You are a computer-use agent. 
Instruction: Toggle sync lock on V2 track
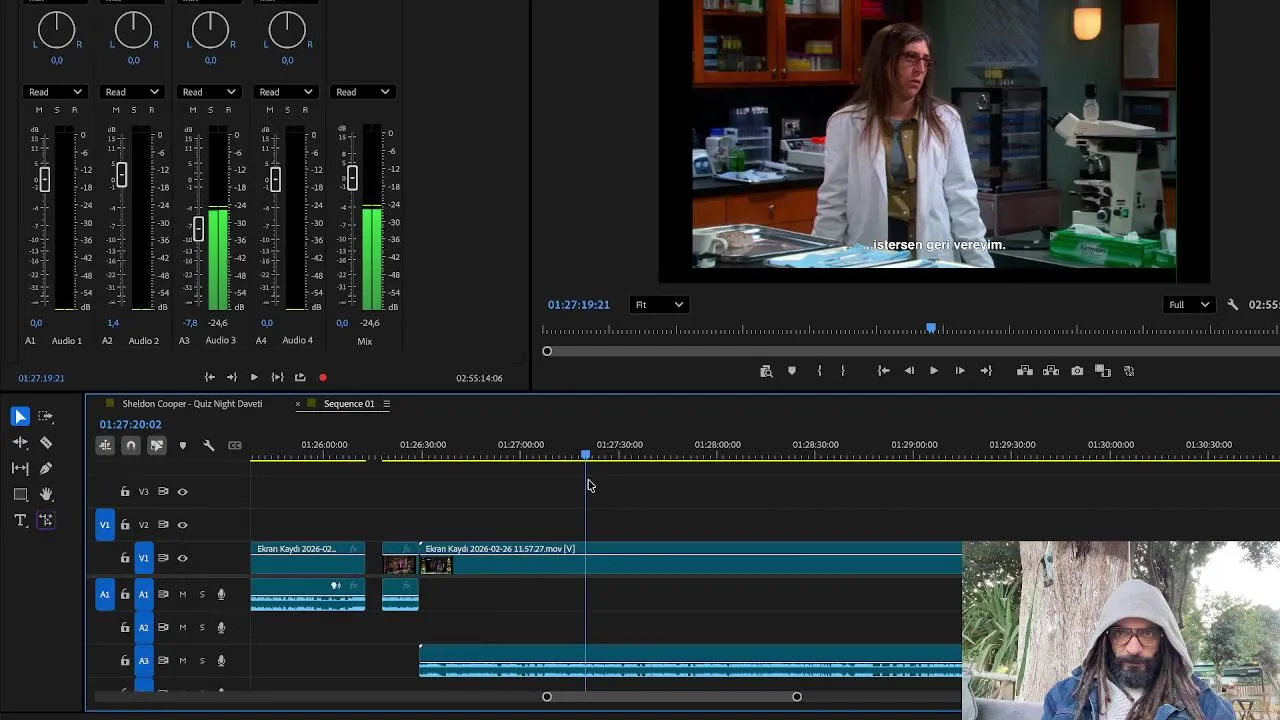point(163,525)
